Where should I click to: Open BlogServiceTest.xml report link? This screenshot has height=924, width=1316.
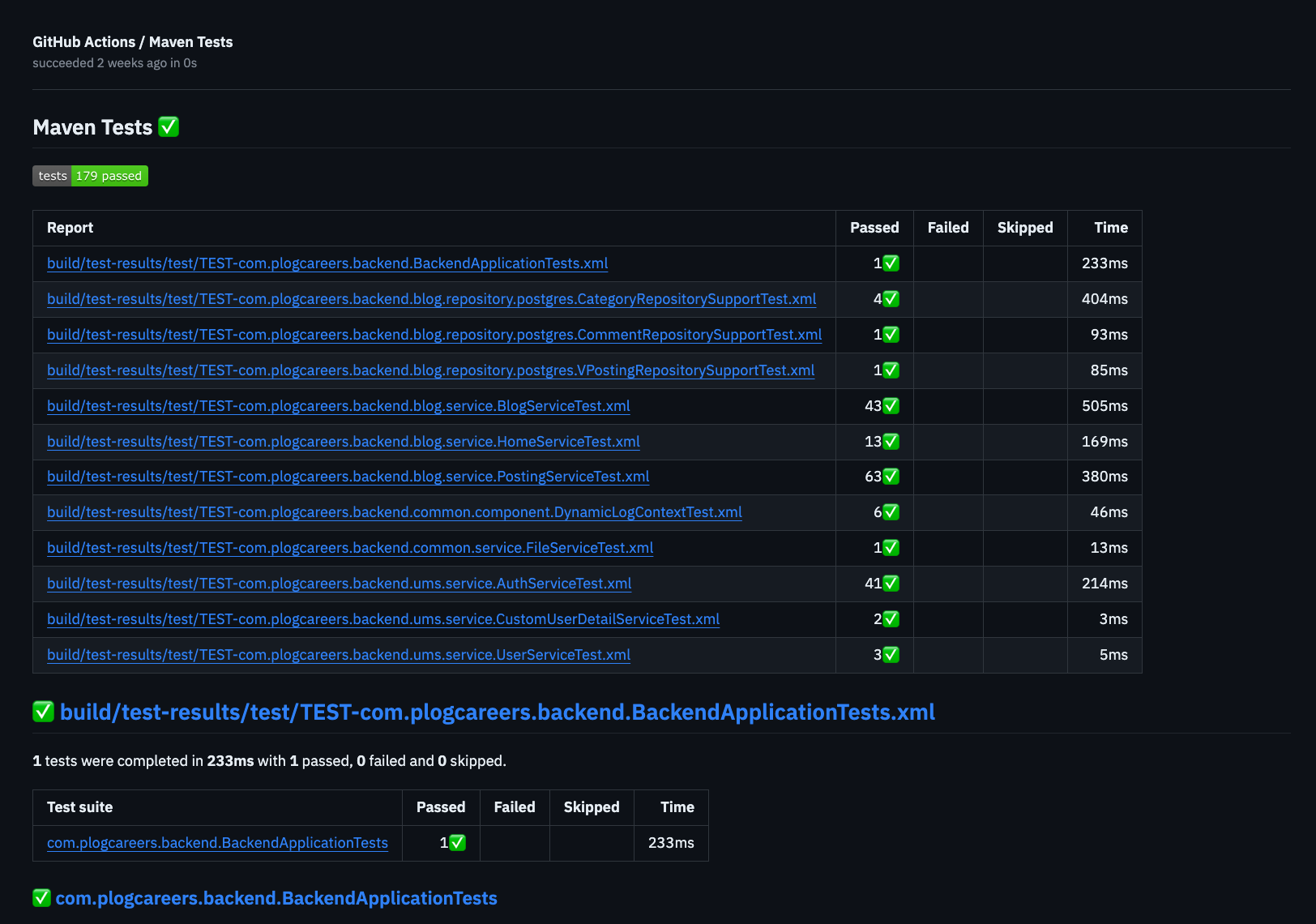(x=338, y=406)
